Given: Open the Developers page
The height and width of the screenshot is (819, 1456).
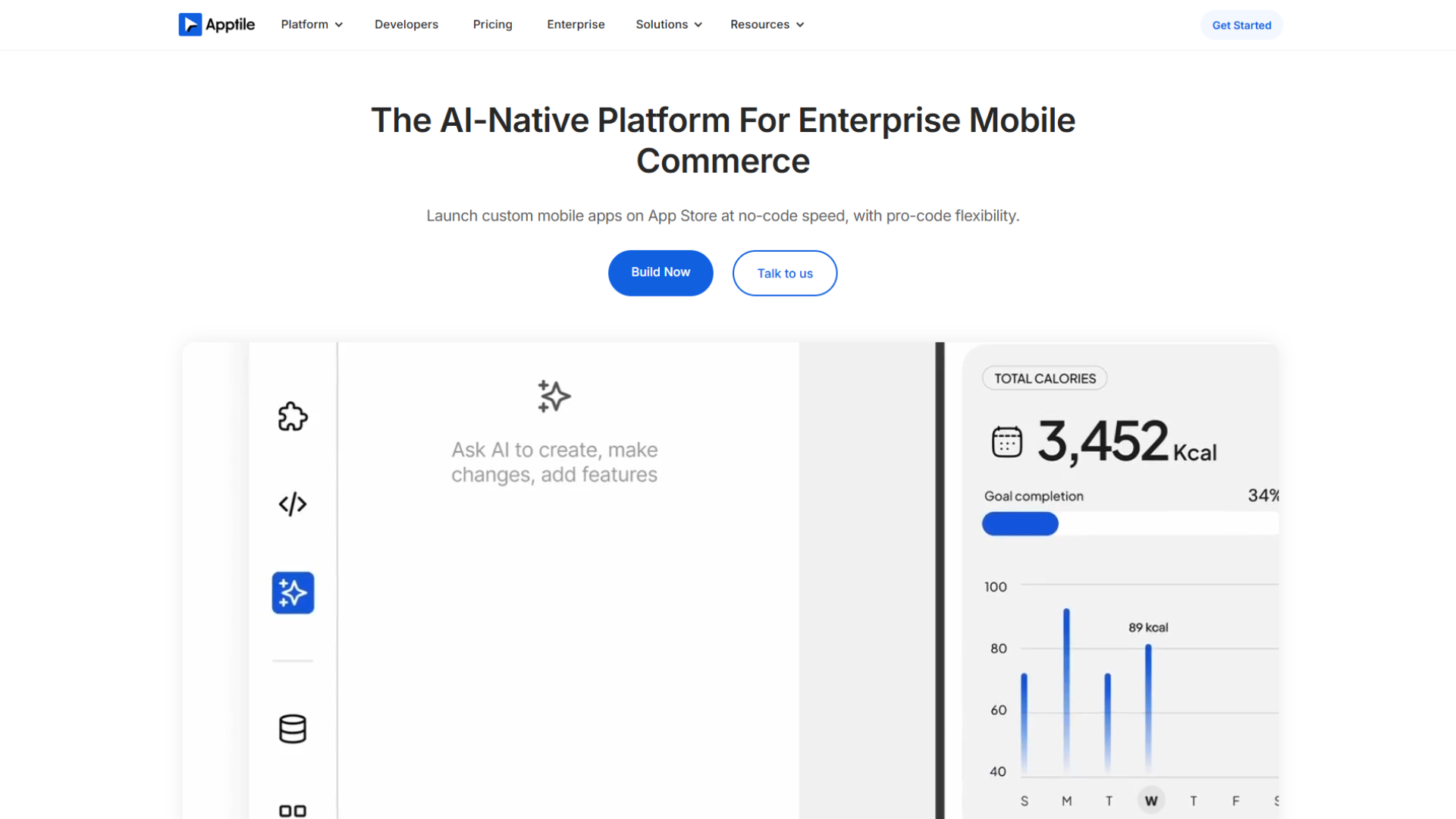Looking at the screenshot, I should pos(406,24).
